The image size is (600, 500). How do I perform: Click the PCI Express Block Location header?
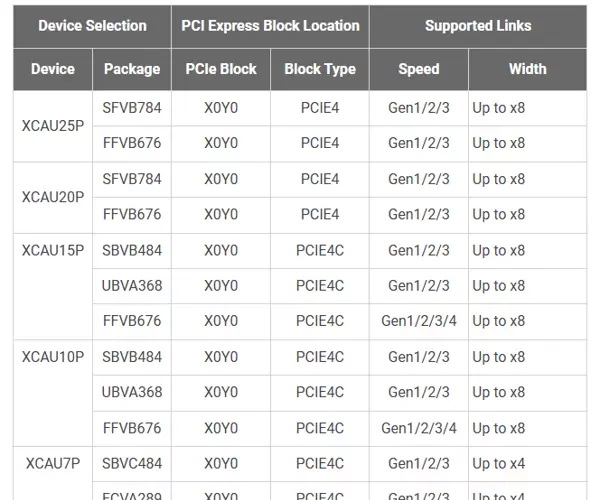point(270,26)
